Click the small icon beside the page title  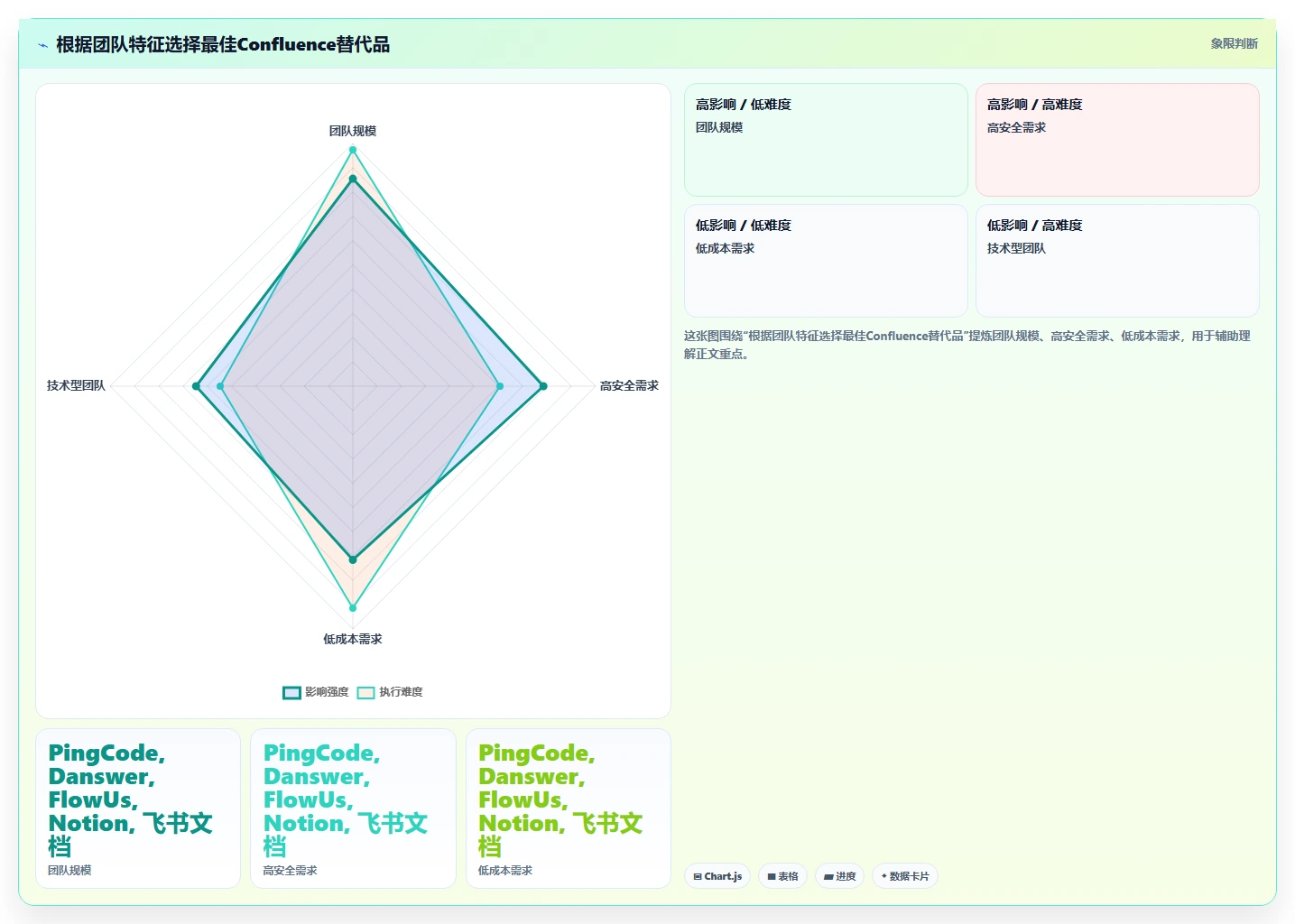pos(42,45)
